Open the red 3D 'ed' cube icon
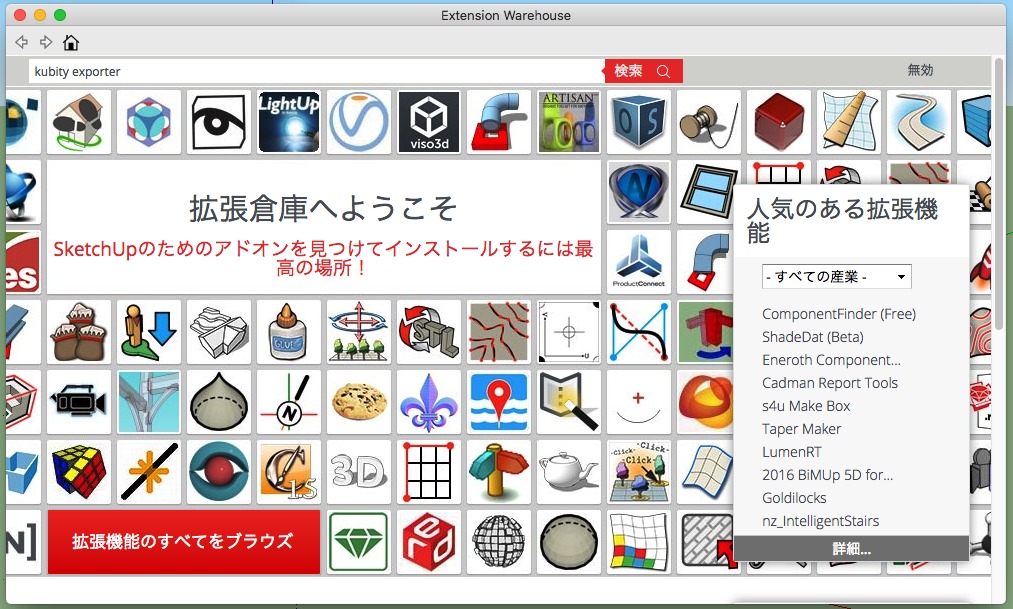The height and width of the screenshot is (609, 1013). click(429, 542)
